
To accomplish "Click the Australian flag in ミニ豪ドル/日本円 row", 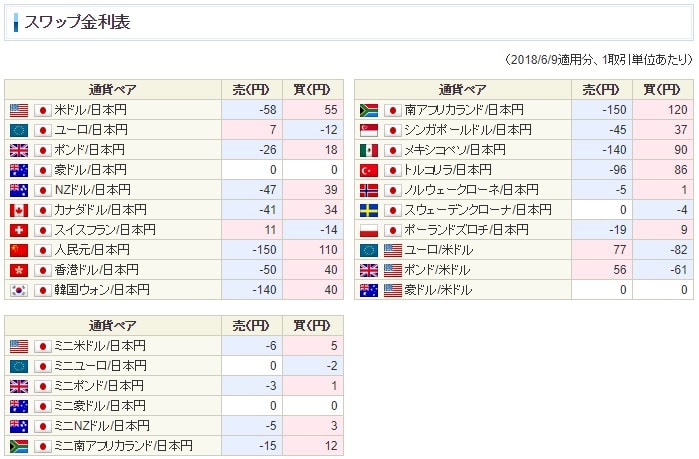I will tap(19, 406).
